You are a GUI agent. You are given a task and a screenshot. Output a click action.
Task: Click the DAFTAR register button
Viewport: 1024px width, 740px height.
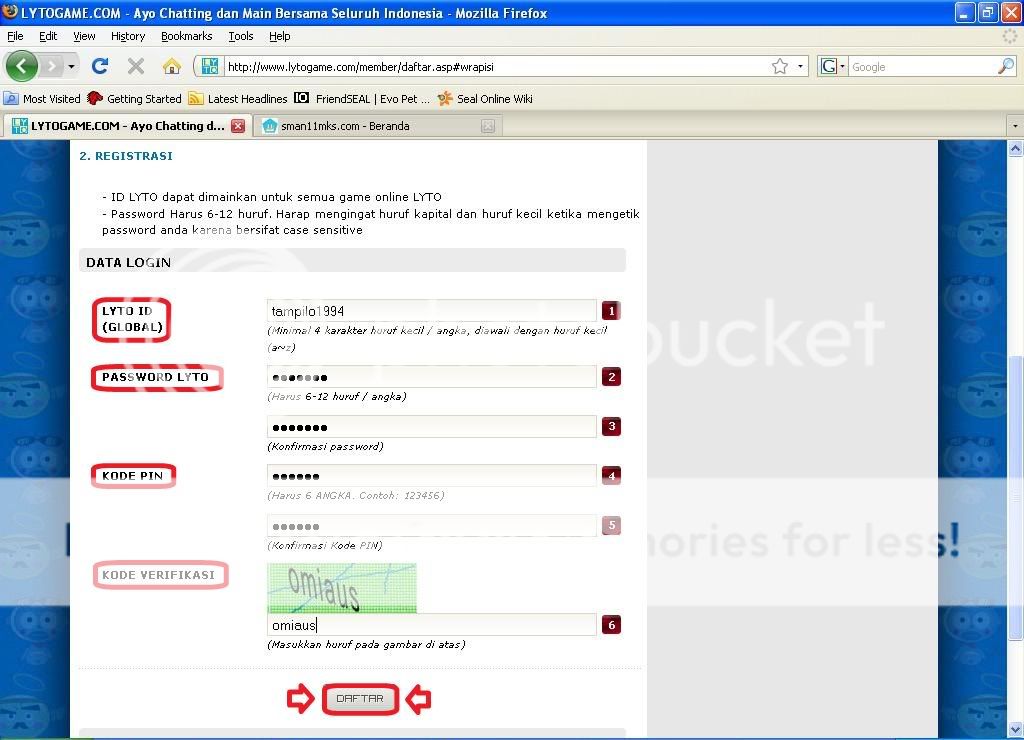click(360, 699)
